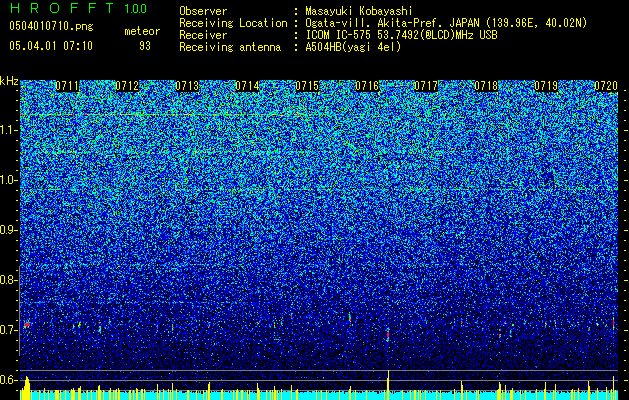Click the 0711 time marker
This screenshot has width=629, height=400.
point(67,86)
